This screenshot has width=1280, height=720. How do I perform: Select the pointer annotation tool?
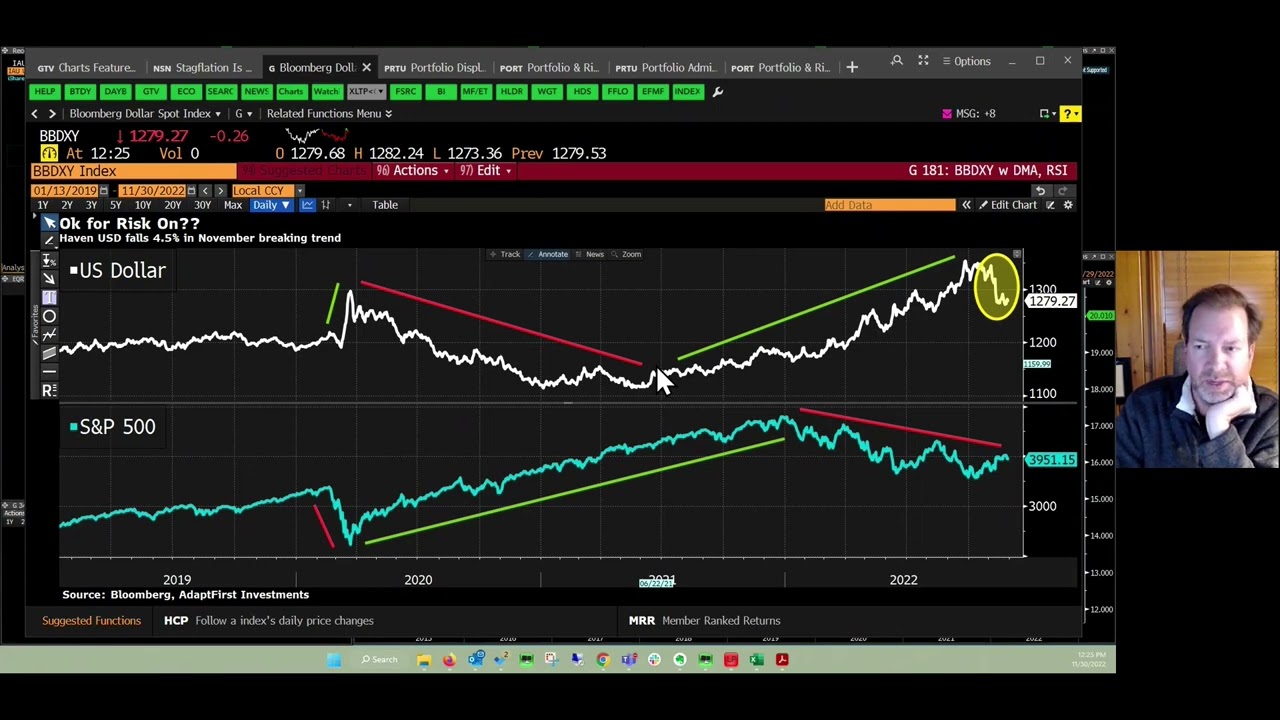(x=49, y=222)
